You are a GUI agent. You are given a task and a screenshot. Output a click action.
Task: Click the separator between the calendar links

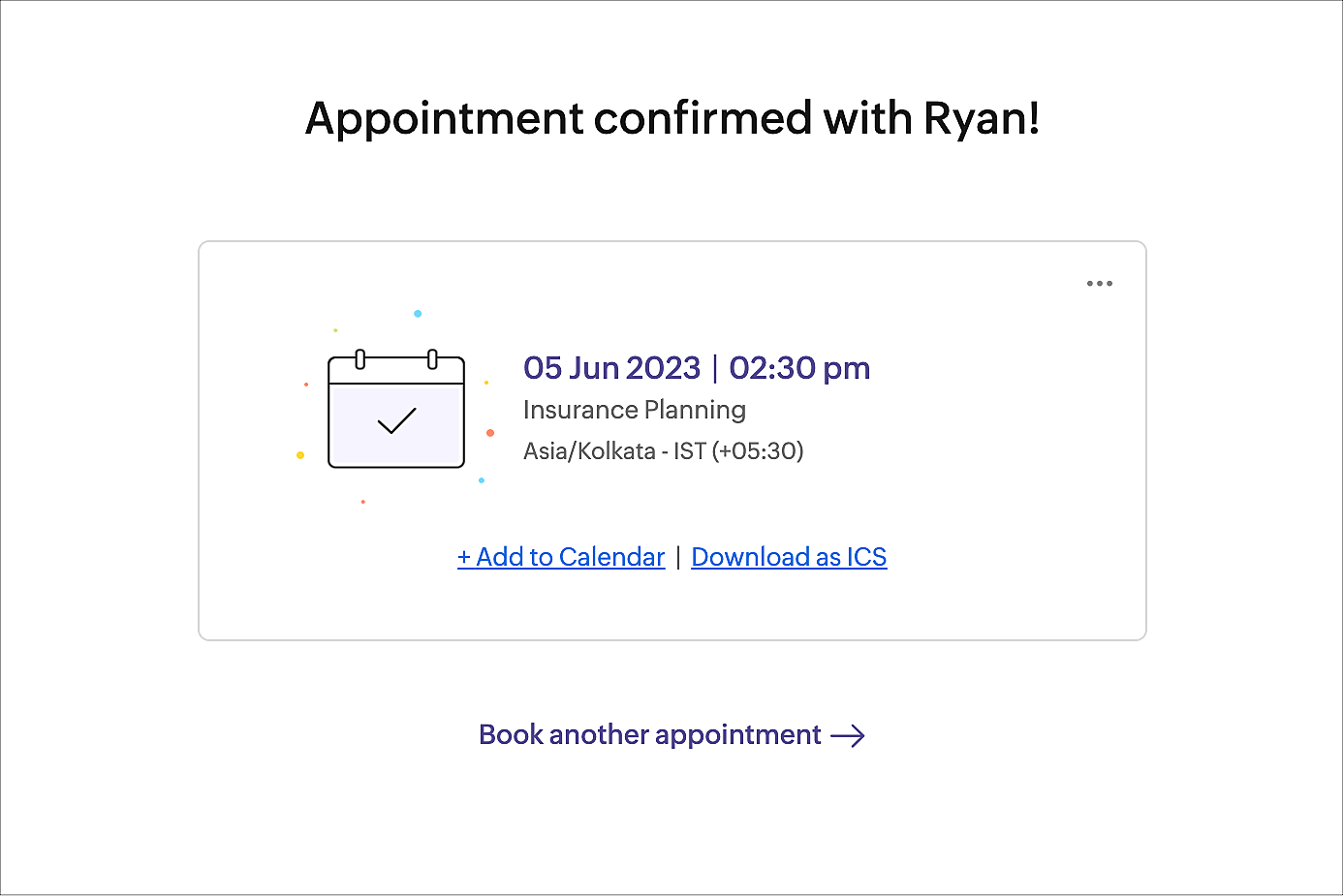678,557
